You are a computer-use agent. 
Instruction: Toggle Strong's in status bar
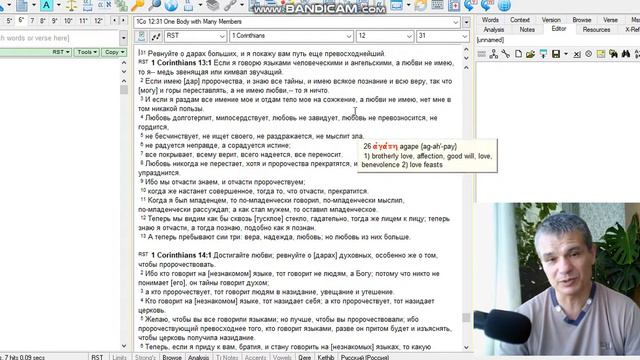[145, 357]
